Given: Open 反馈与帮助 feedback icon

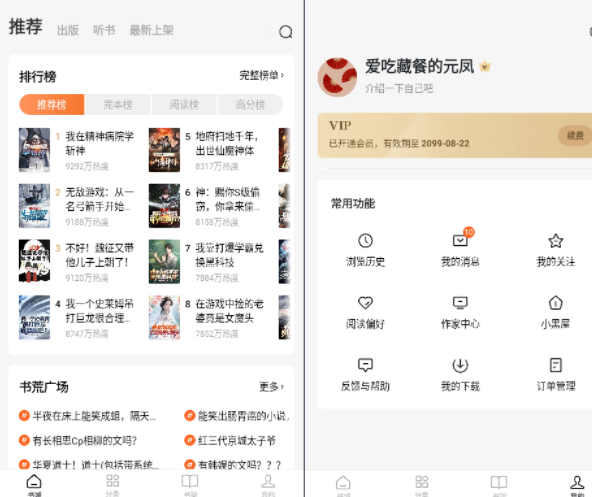Looking at the screenshot, I should pyautogui.click(x=365, y=365).
